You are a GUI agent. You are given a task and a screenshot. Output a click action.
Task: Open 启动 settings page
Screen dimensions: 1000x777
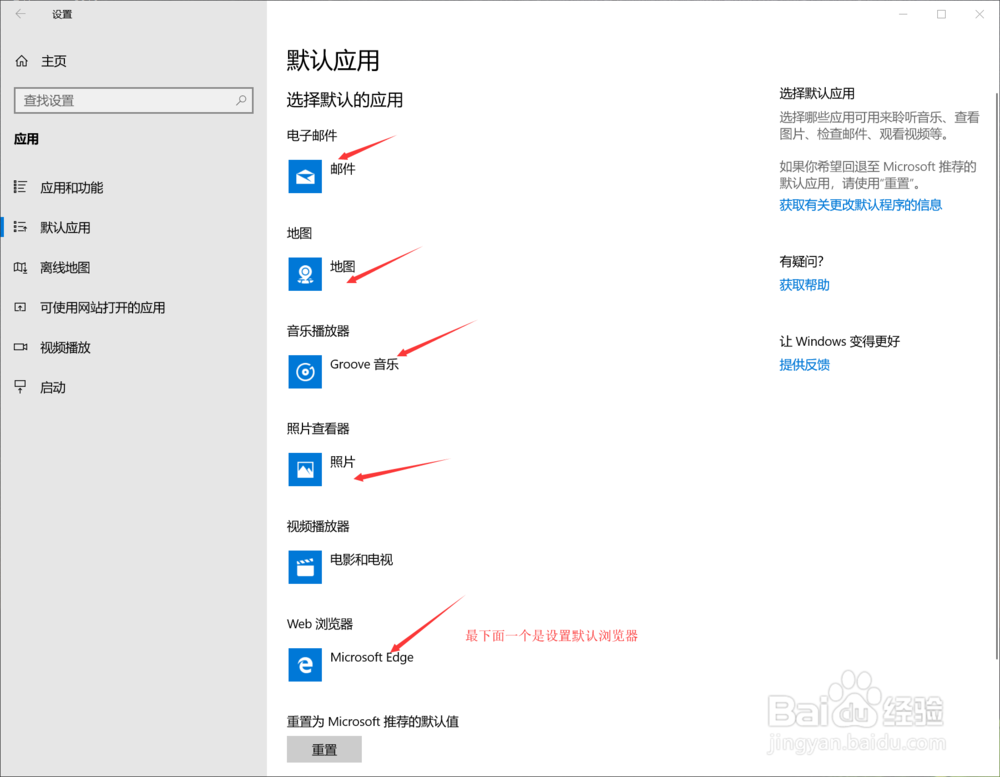(x=53, y=388)
